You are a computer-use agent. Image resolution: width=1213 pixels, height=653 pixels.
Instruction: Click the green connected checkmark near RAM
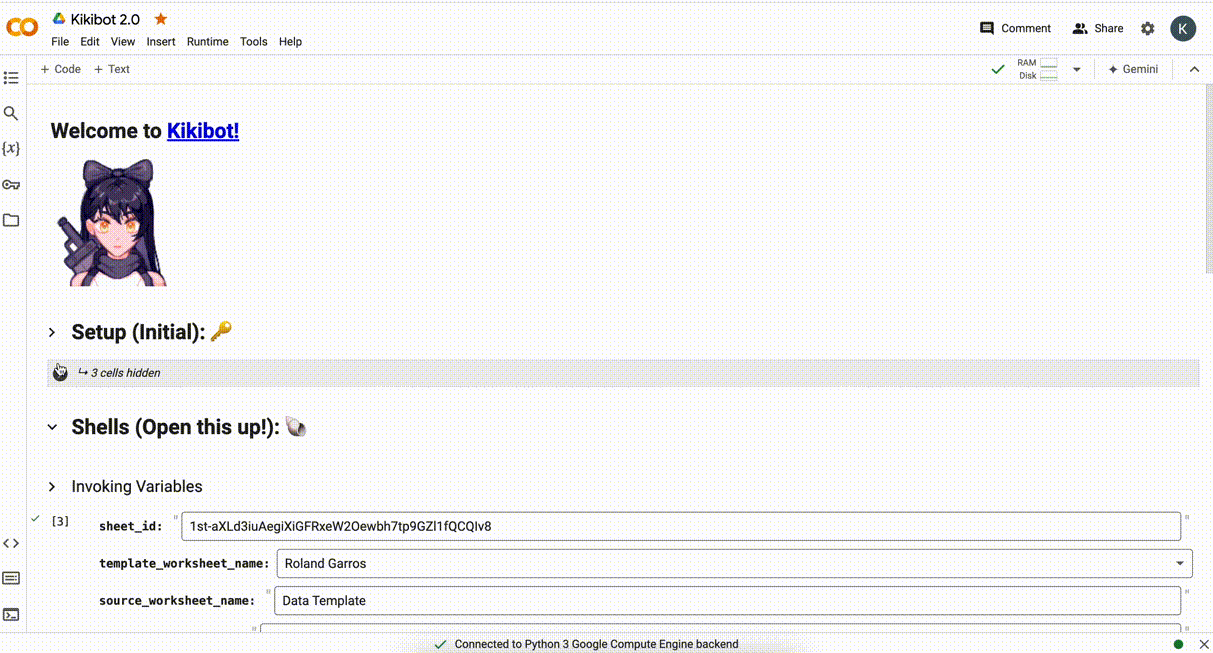pos(997,70)
